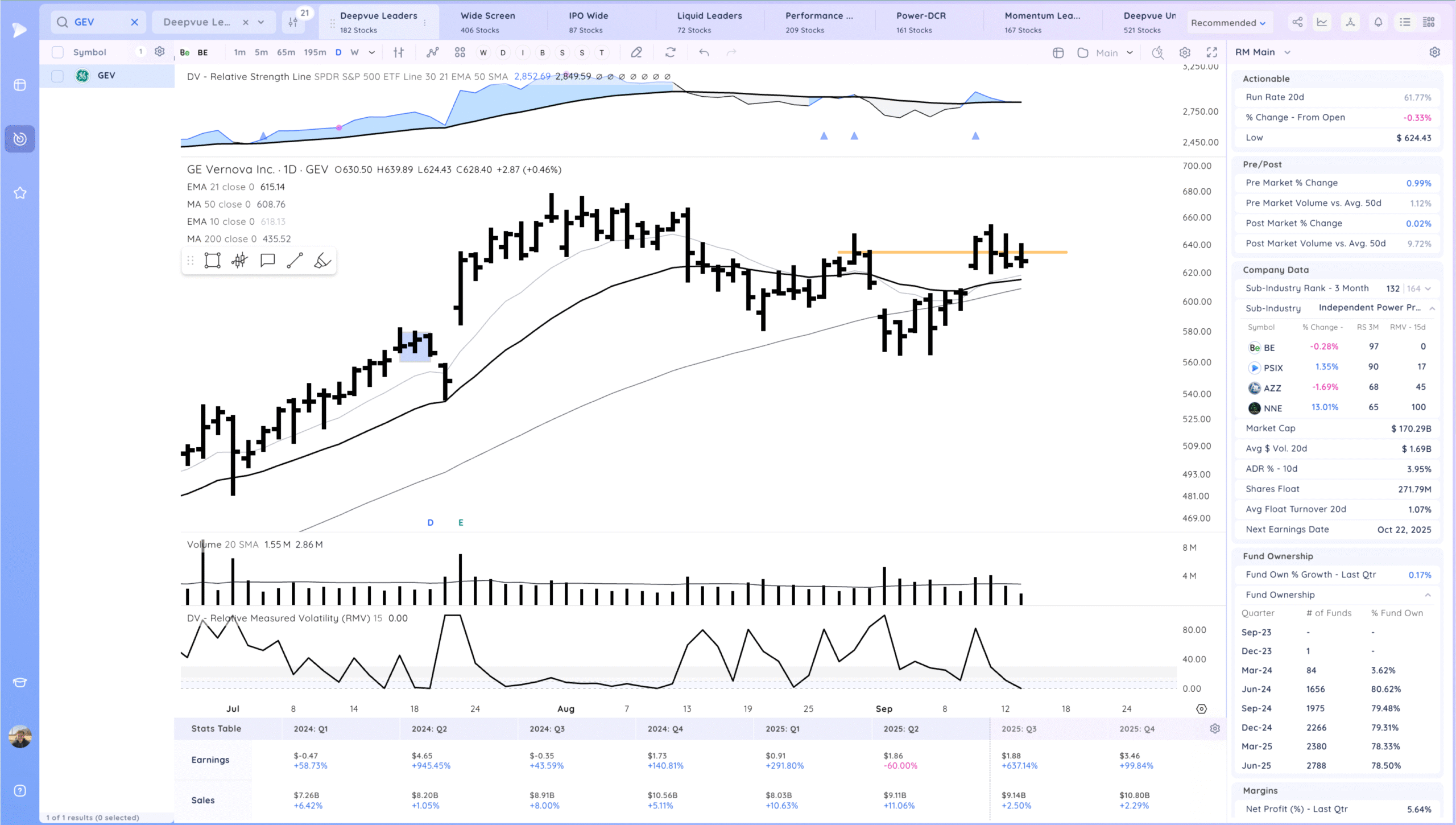Viewport: 1456px width, 825px height.
Task: Toggle the D marker circle button
Action: pyautogui.click(x=503, y=52)
